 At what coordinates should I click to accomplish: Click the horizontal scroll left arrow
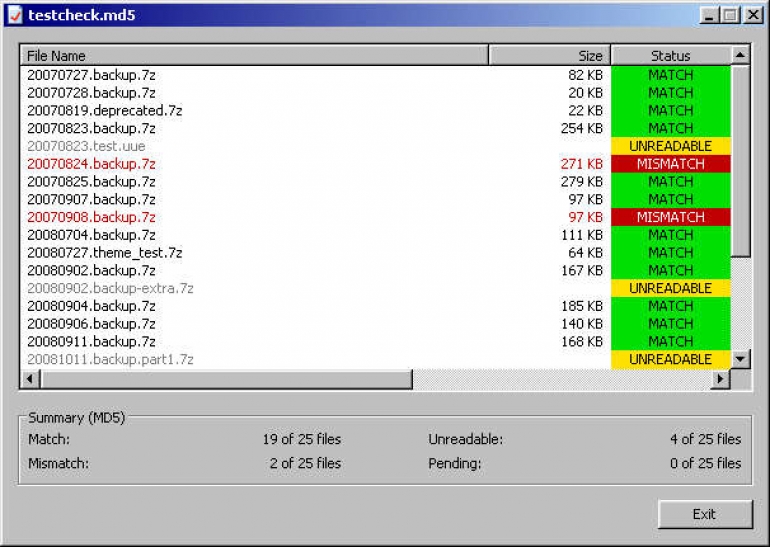[x=28, y=380]
